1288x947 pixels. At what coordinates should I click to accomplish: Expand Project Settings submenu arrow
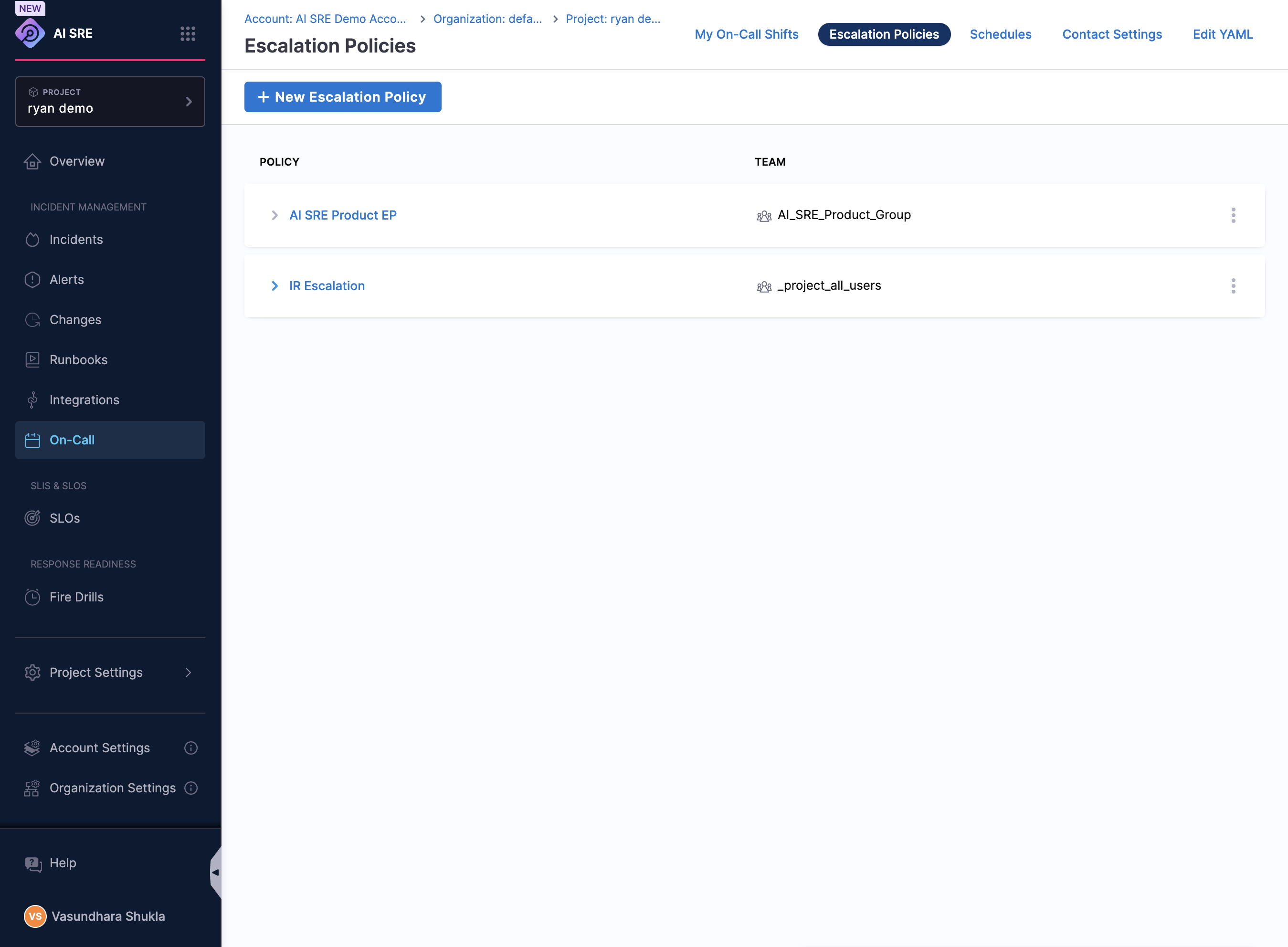(188, 673)
